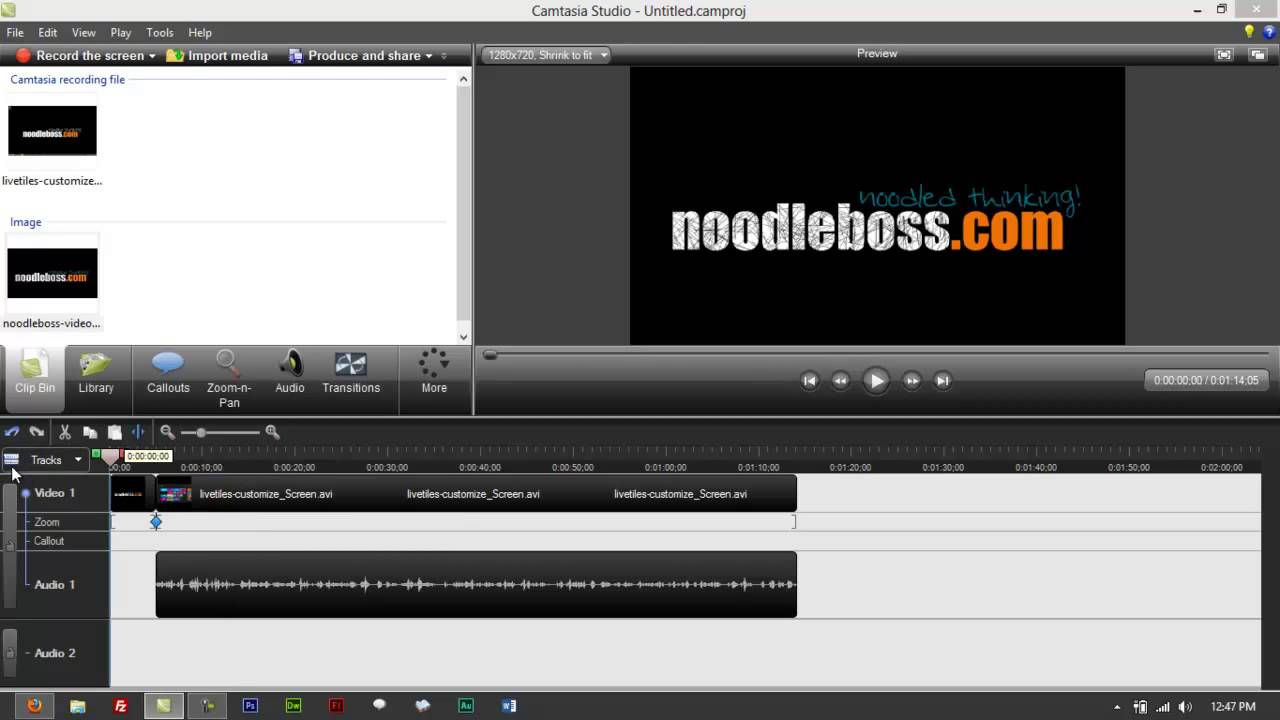This screenshot has width=1280, height=720.
Task: Click the redo arrow in timeline toolbar
Action: (37, 432)
